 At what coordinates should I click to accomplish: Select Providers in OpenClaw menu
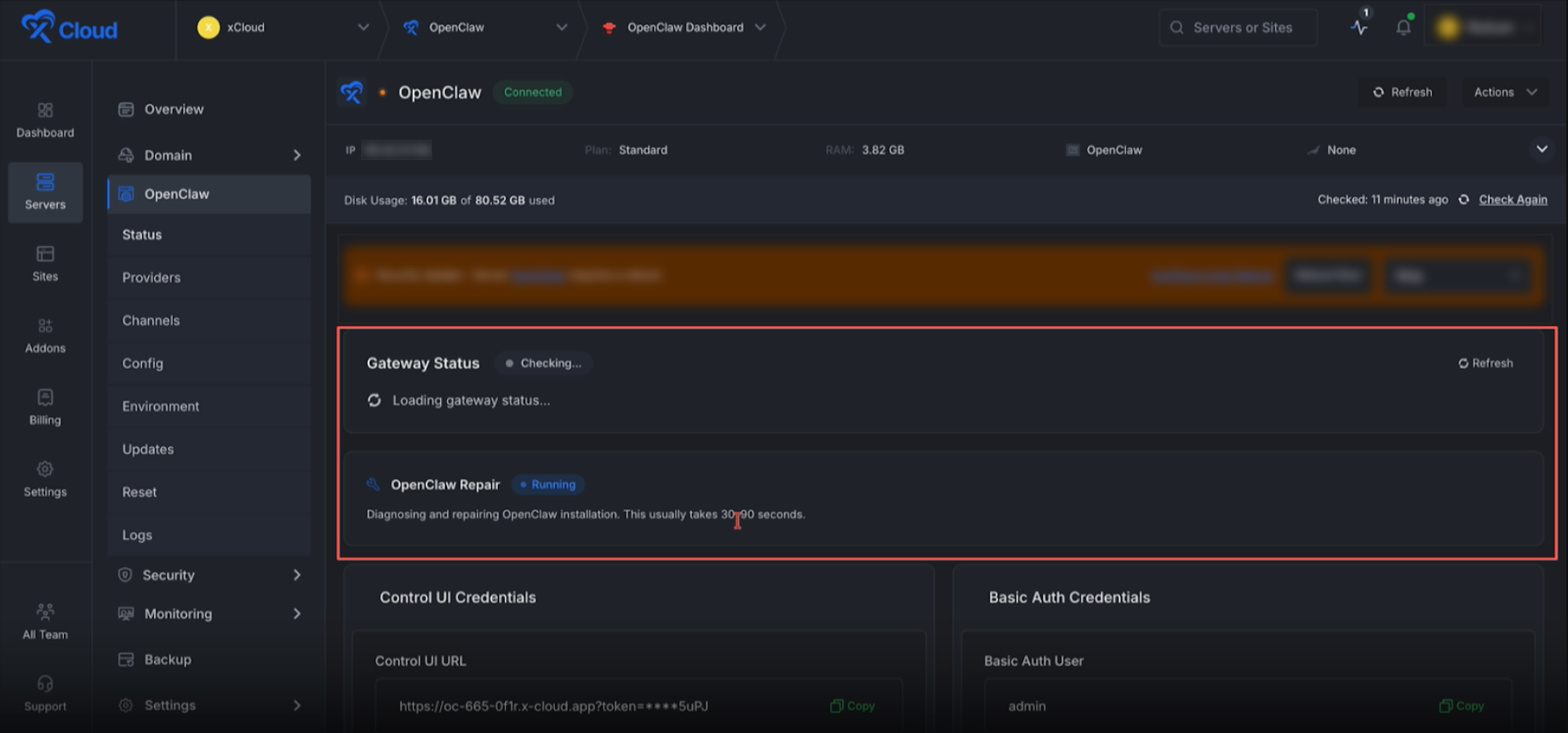pyautogui.click(x=152, y=278)
